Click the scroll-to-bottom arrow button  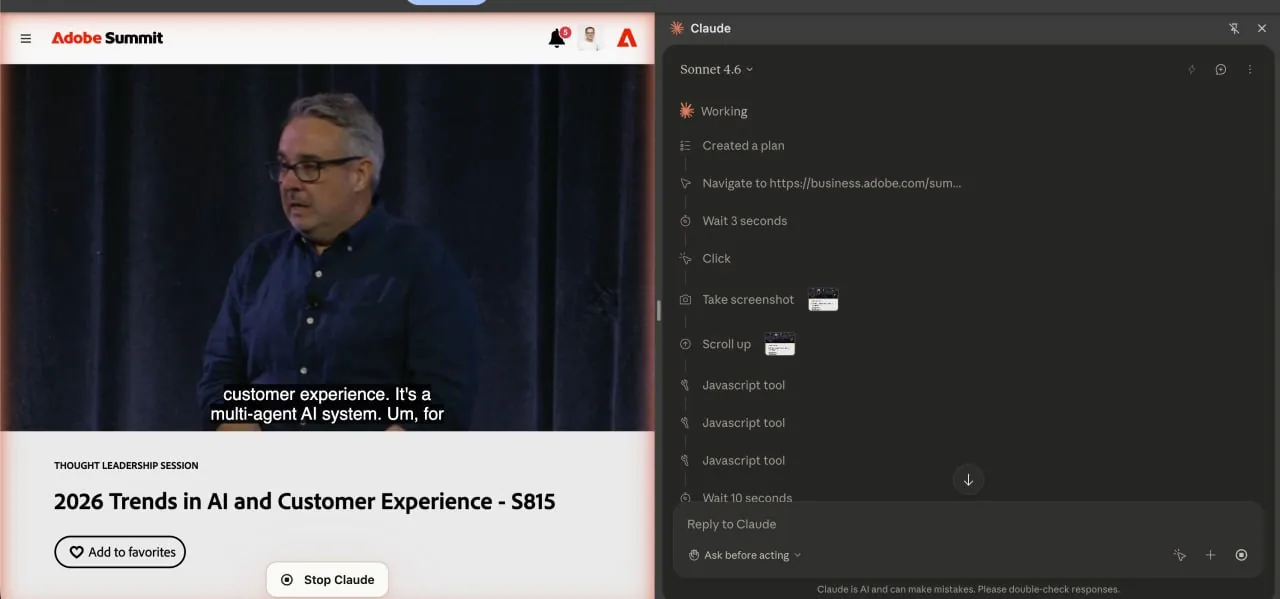[x=968, y=480]
